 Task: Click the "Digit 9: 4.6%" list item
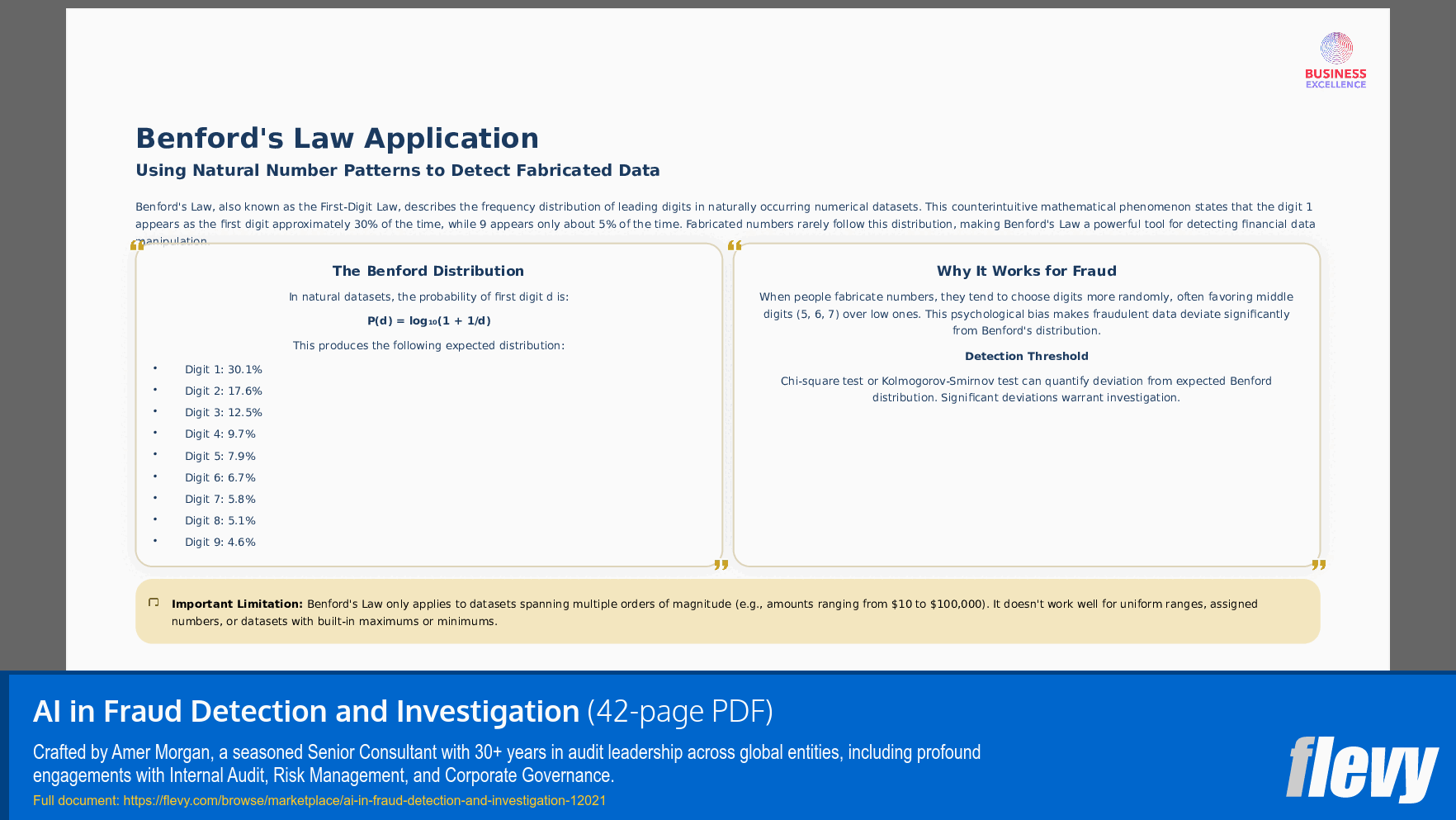pos(220,542)
